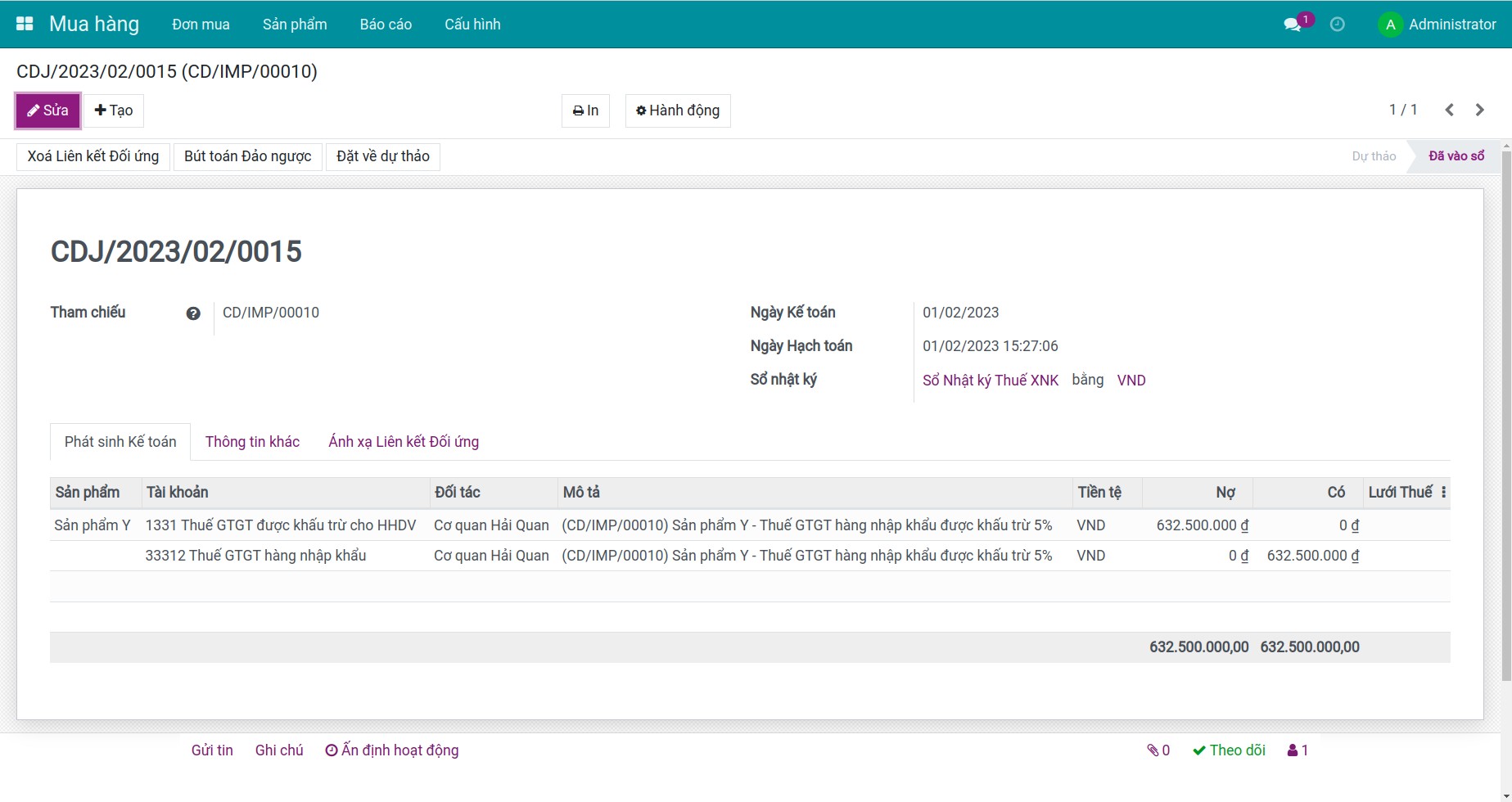Open Sổ Nhật ký Thuế XNK link
This screenshot has width=1512, height=802.
991,381
